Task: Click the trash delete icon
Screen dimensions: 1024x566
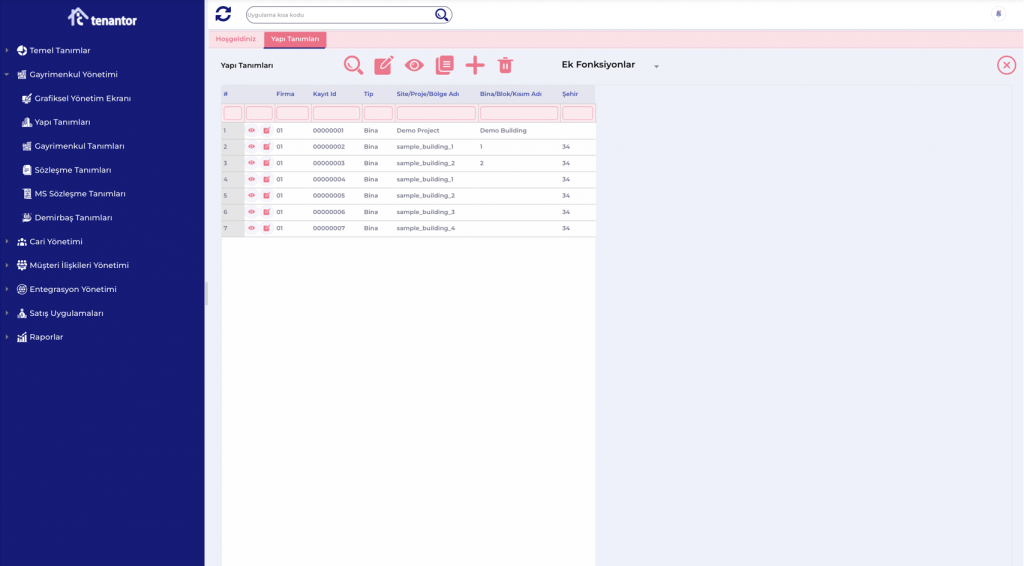Action: pos(505,65)
